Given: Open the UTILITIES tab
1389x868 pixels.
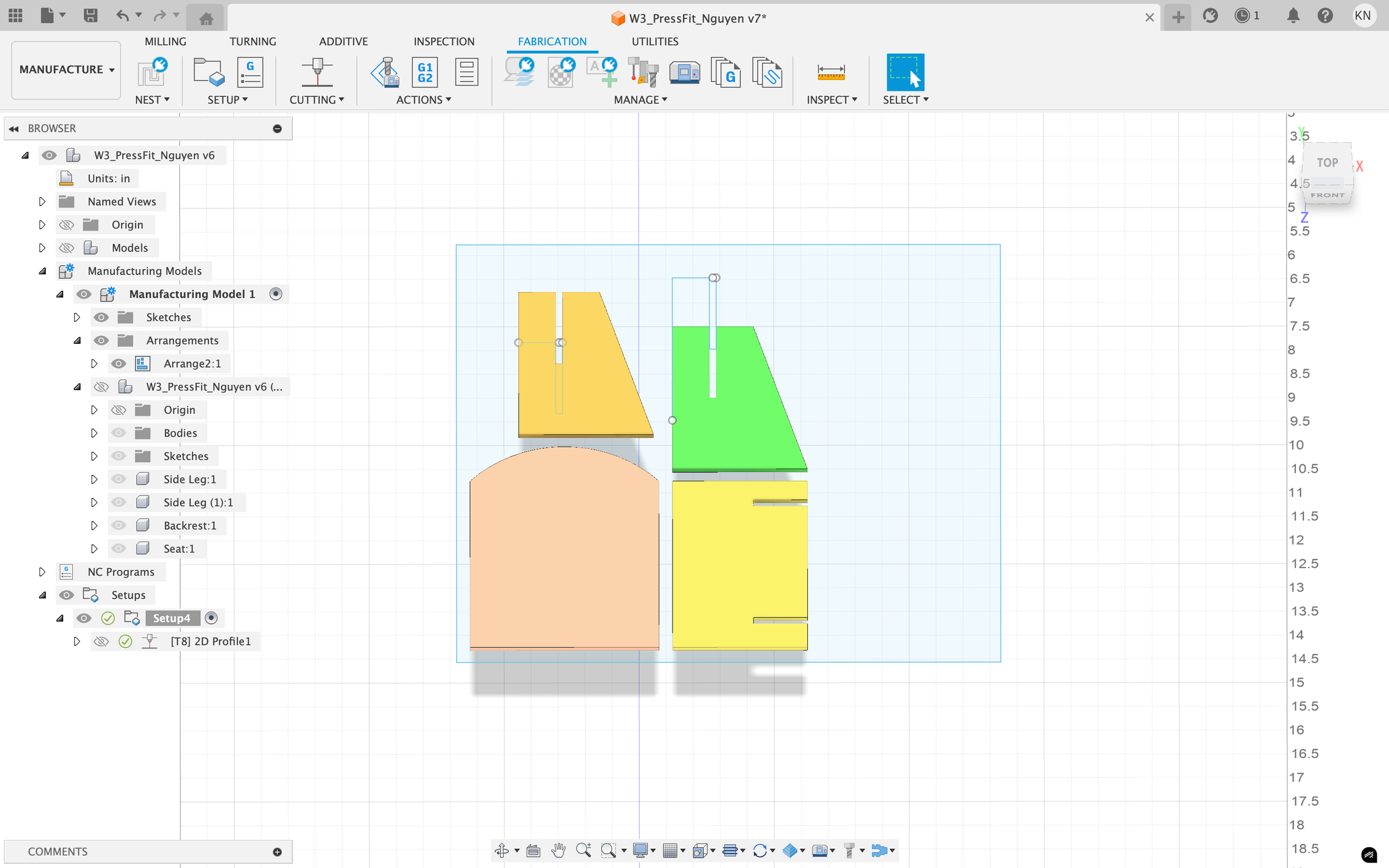Looking at the screenshot, I should 655,41.
